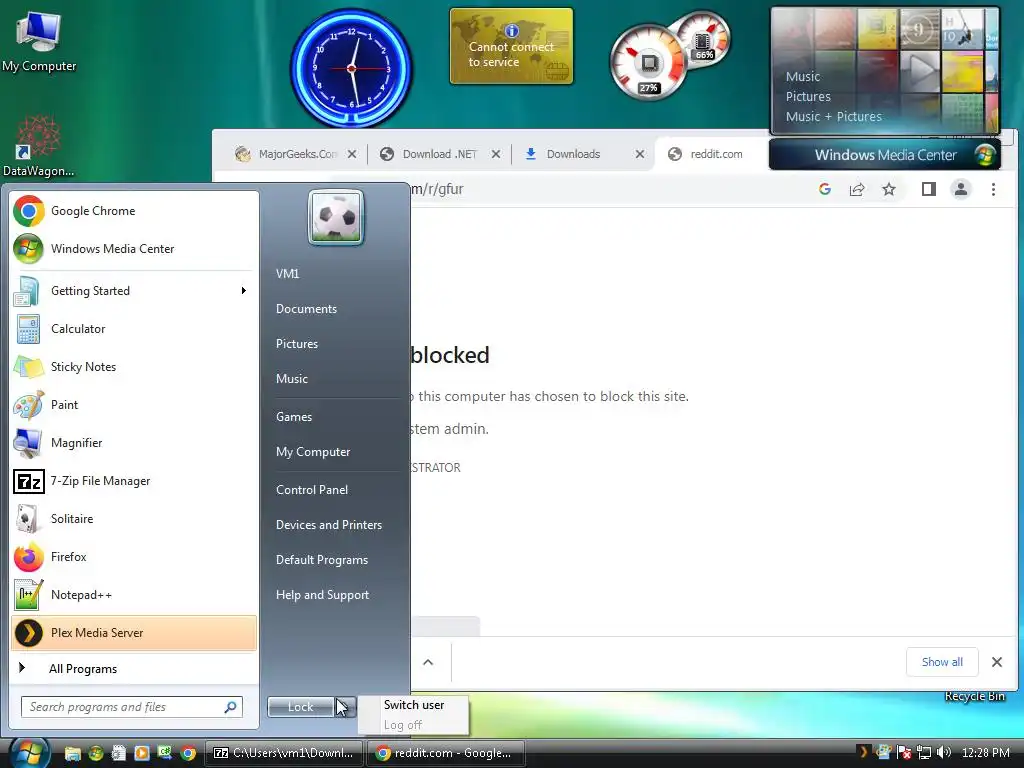1024x768 pixels.
Task: Select the reddit.com Chrome tab
Action: [712, 154]
